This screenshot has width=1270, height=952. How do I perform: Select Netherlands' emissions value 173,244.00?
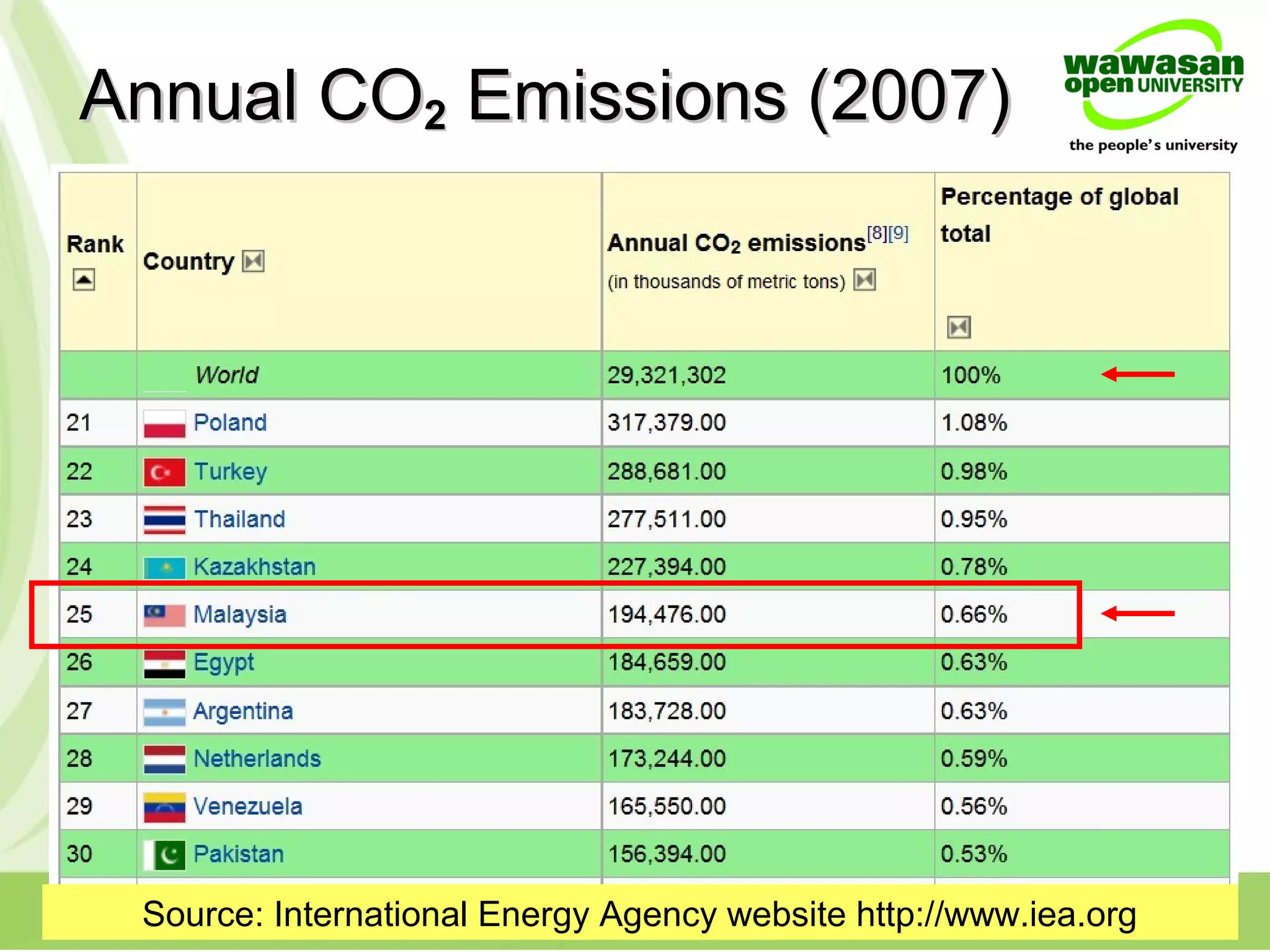[667, 759]
